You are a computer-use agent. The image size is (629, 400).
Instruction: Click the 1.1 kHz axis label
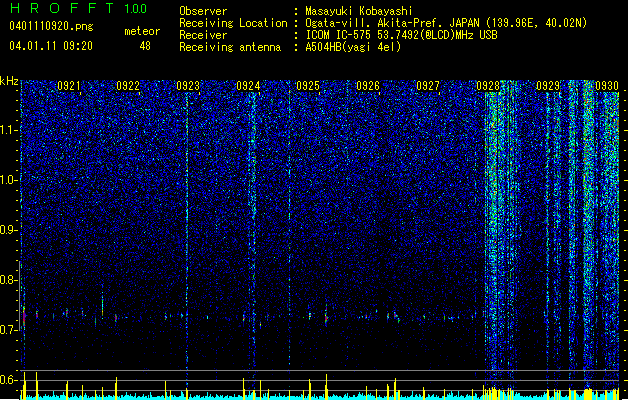9,130
